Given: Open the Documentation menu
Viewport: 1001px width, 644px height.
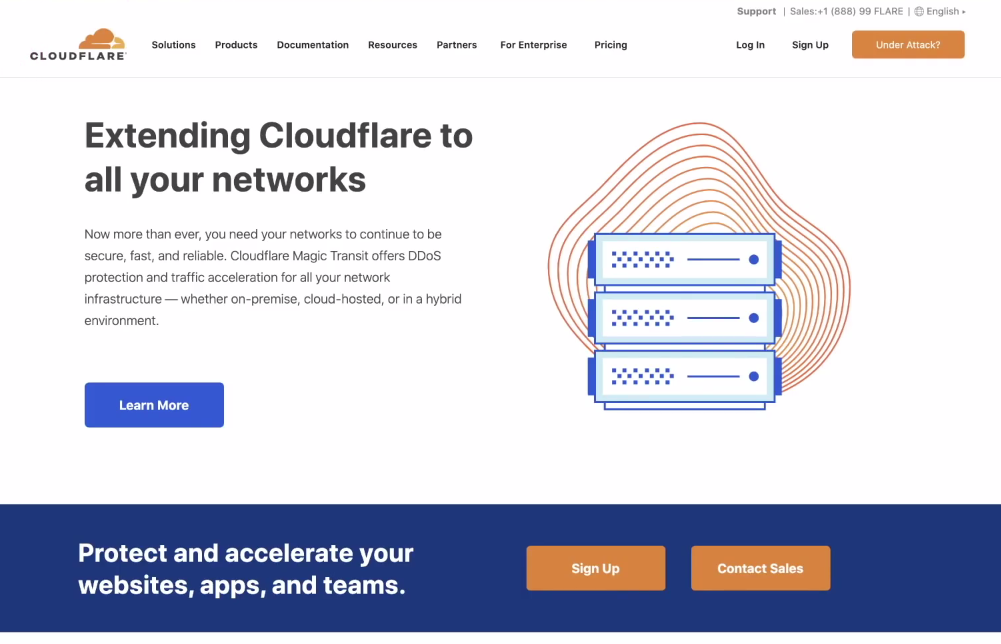Looking at the screenshot, I should 313,45.
